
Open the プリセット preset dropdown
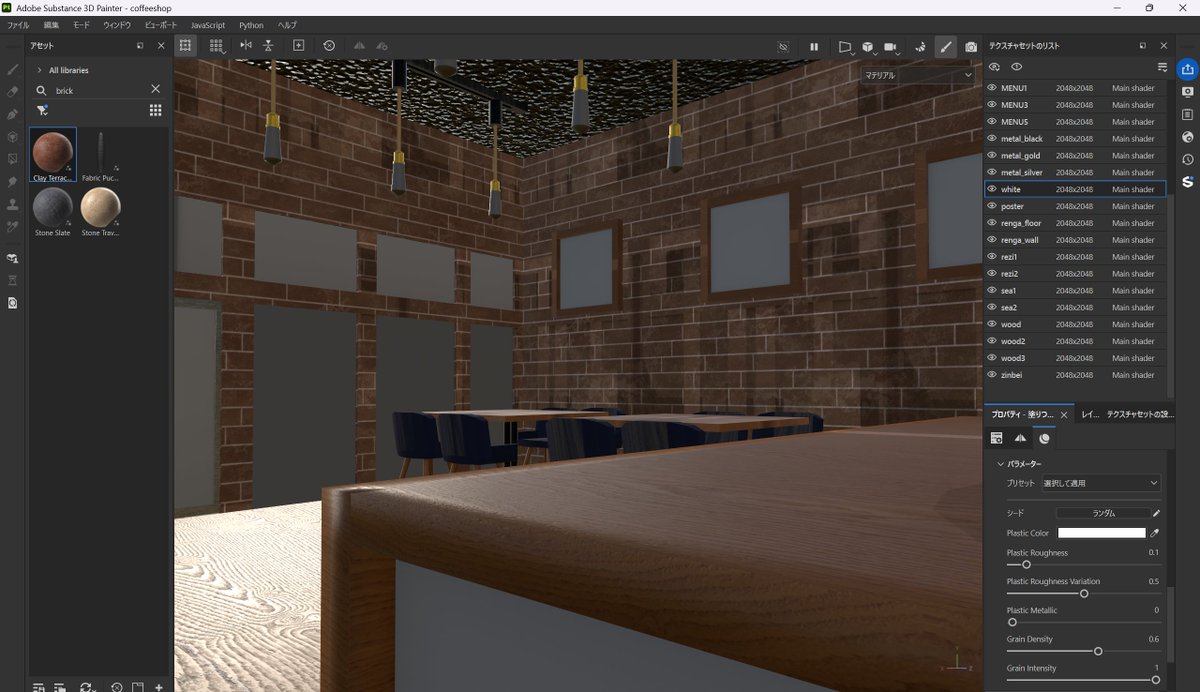tap(1100, 483)
